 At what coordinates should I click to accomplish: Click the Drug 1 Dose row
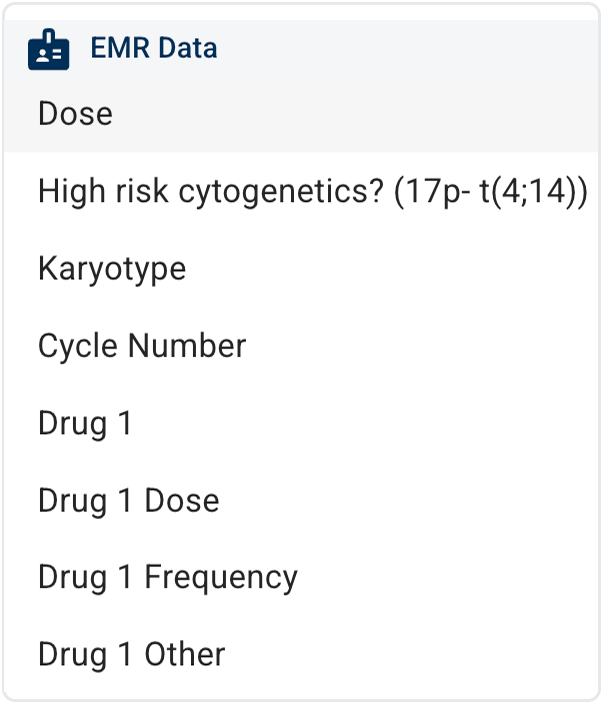coord(128,500)
